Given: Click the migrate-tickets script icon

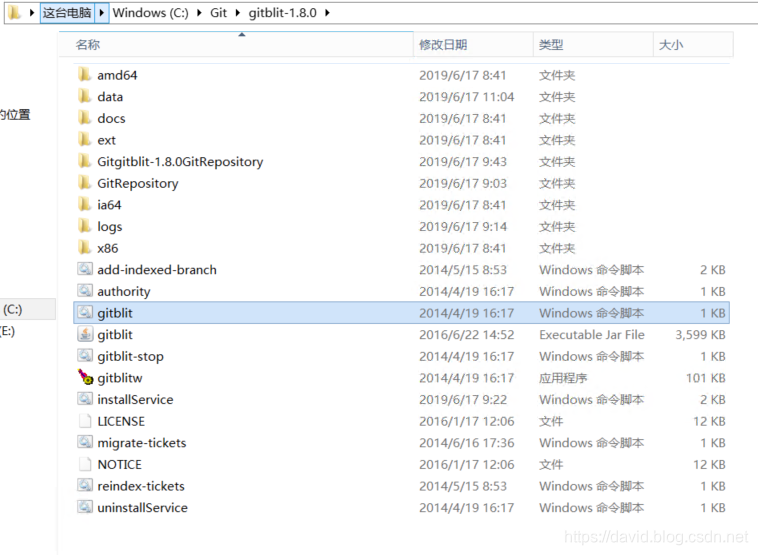Looking at the screenshot, I should click(x=85, y=442).
